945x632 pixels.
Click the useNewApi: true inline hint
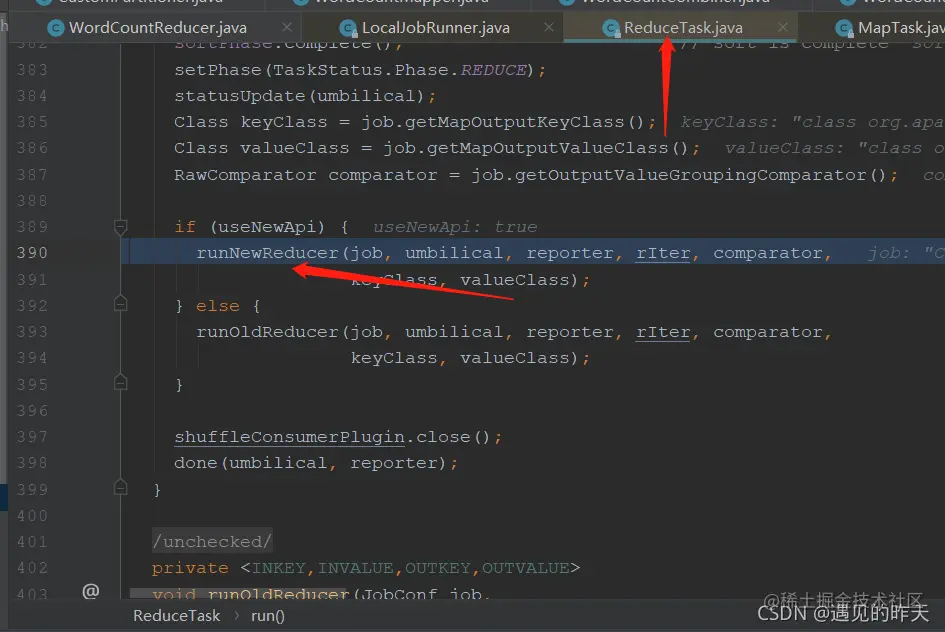tap(455, 227)
